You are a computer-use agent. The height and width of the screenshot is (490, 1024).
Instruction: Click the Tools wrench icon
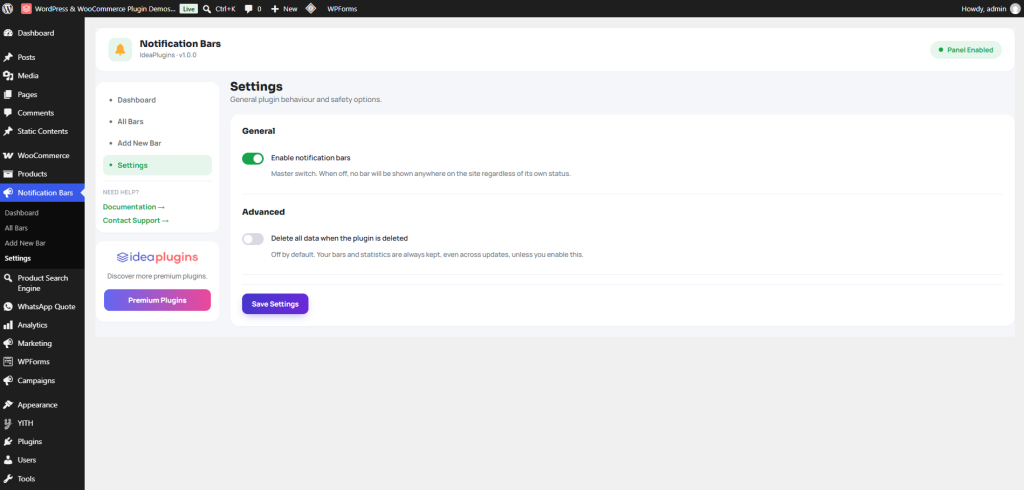tap(8, 478)
